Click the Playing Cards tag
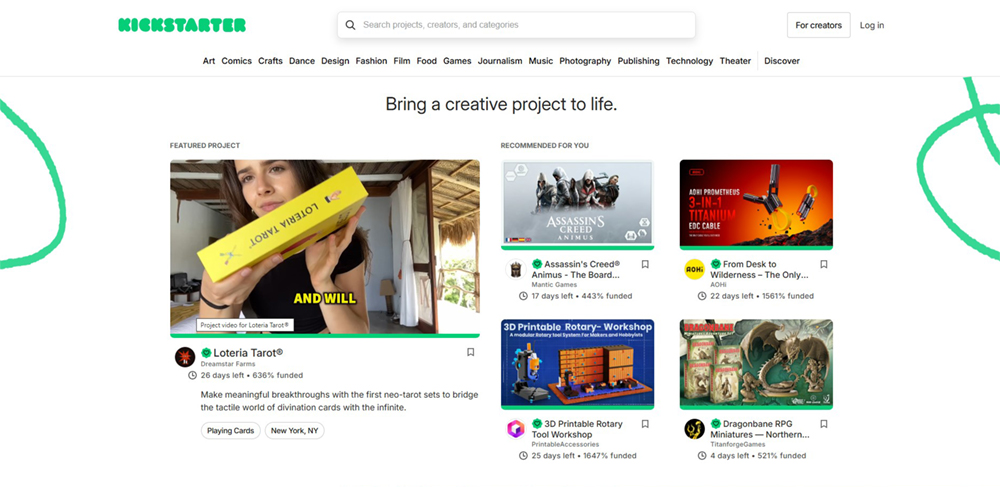1000x487 pixels. pyautogui.click(x=230, y=431)
